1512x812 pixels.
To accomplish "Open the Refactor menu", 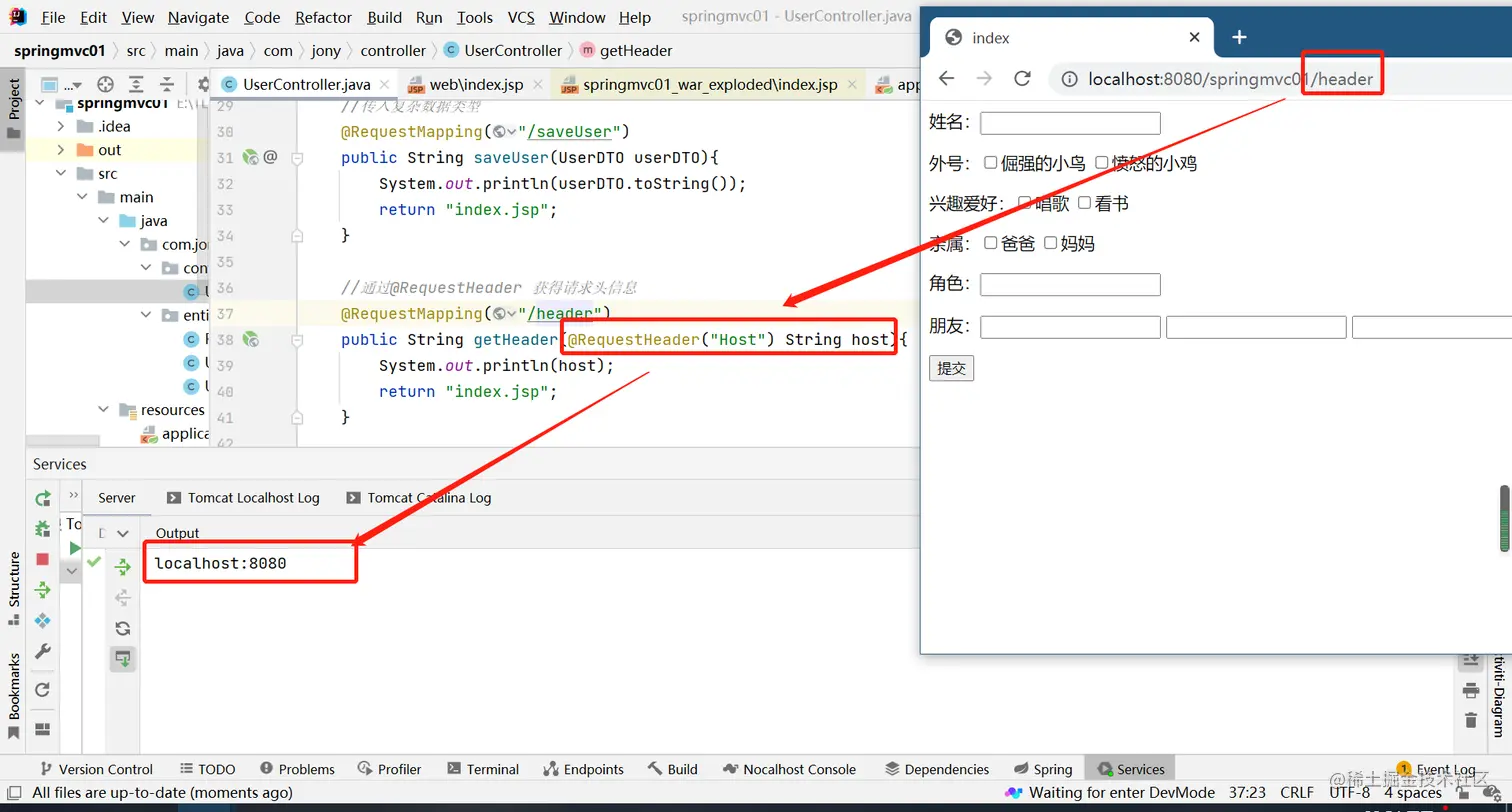I will point(324,17).
